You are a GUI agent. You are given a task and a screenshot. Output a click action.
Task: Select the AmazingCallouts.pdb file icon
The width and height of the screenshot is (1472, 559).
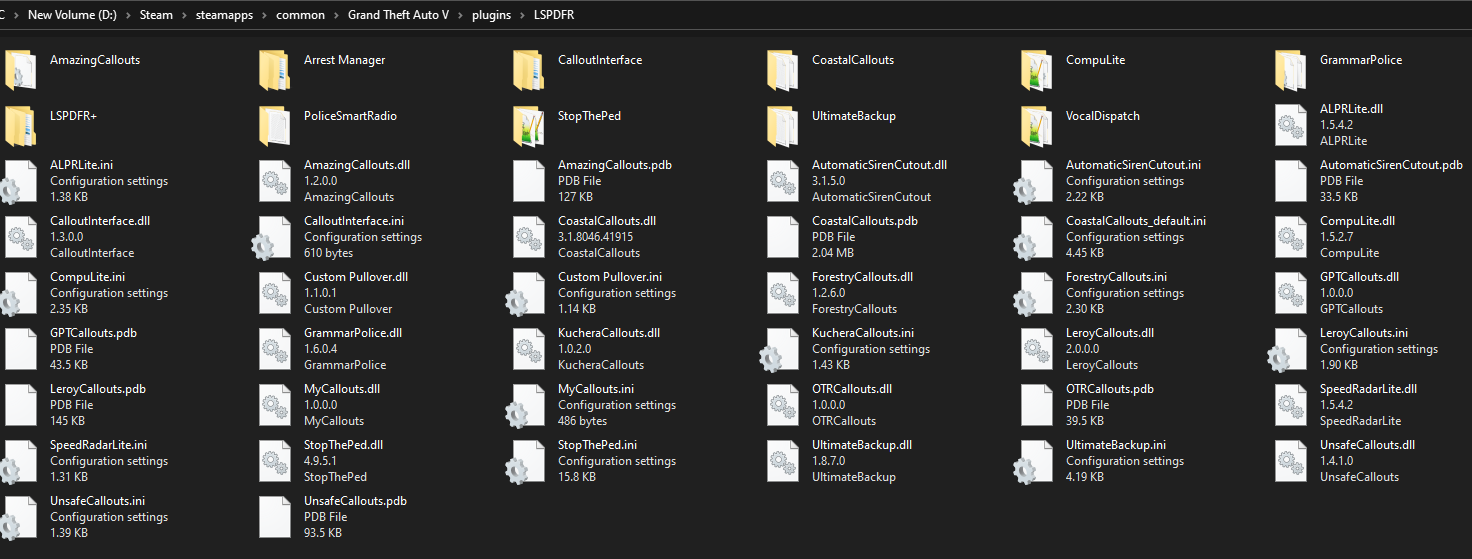(x=528, y=181)
